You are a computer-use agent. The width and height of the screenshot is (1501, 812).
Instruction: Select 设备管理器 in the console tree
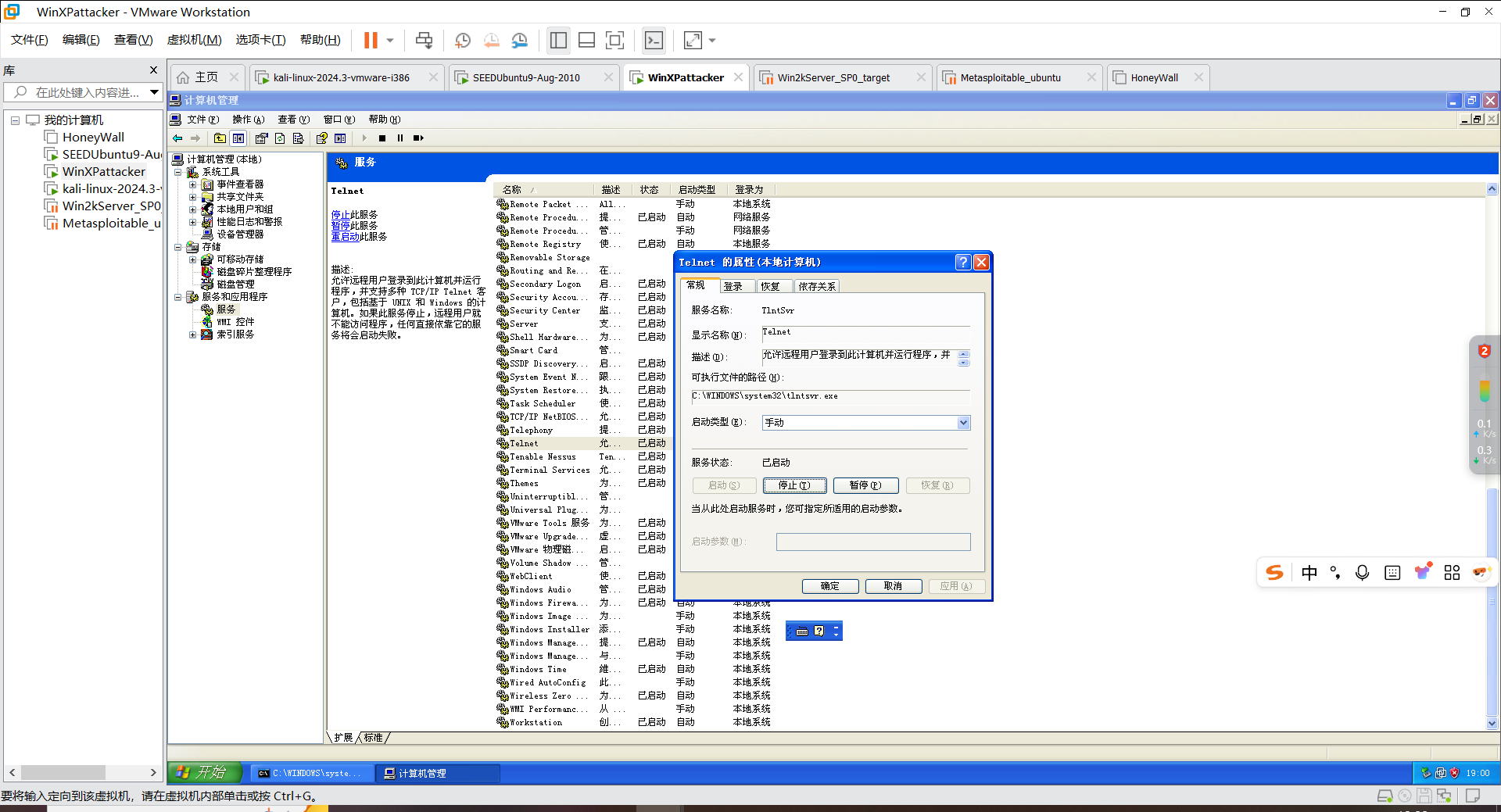point(240,234)
